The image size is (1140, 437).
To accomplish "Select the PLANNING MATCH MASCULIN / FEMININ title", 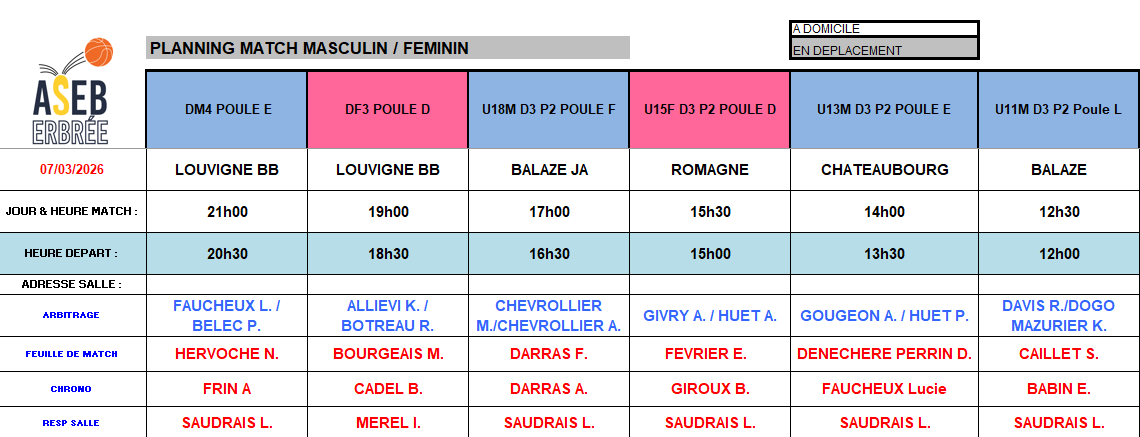I will [309, 48].
